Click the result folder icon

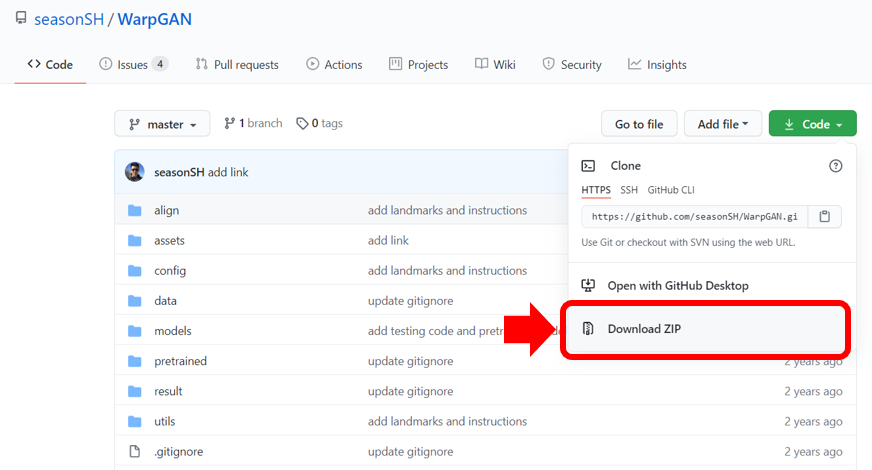click(x=135, y=392)
